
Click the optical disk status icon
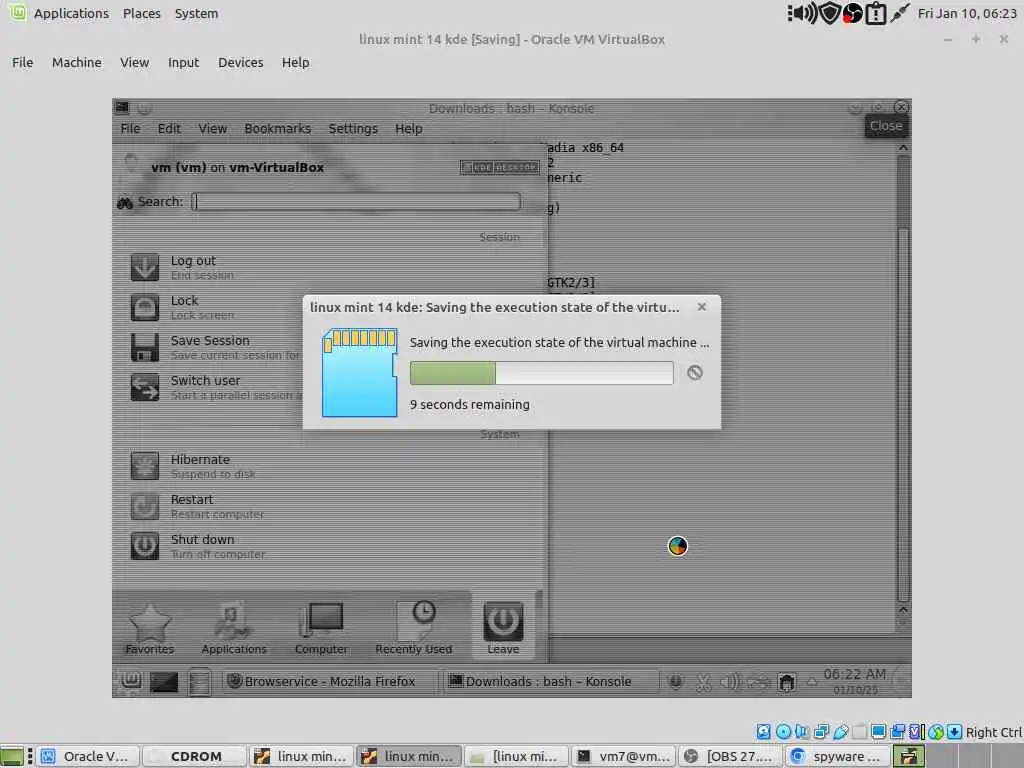pos(783,732)
